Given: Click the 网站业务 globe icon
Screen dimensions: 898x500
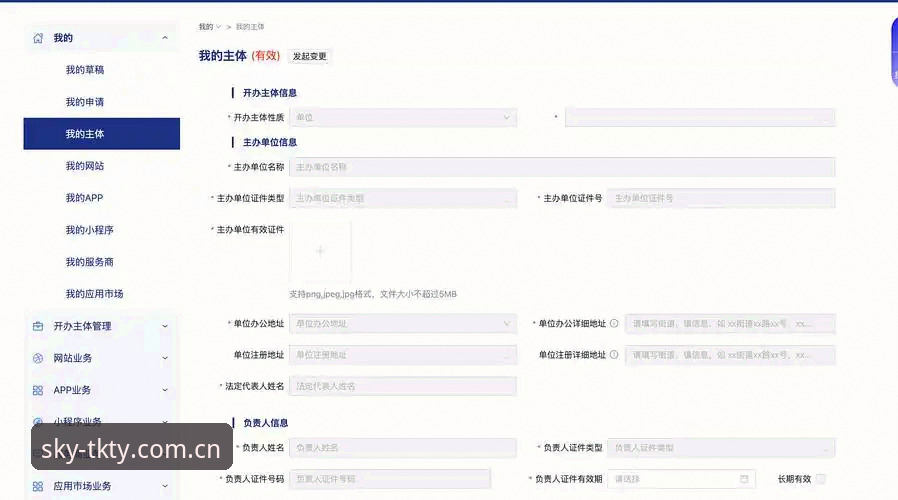Looking at the screenshot, I should tap(38, 358).
